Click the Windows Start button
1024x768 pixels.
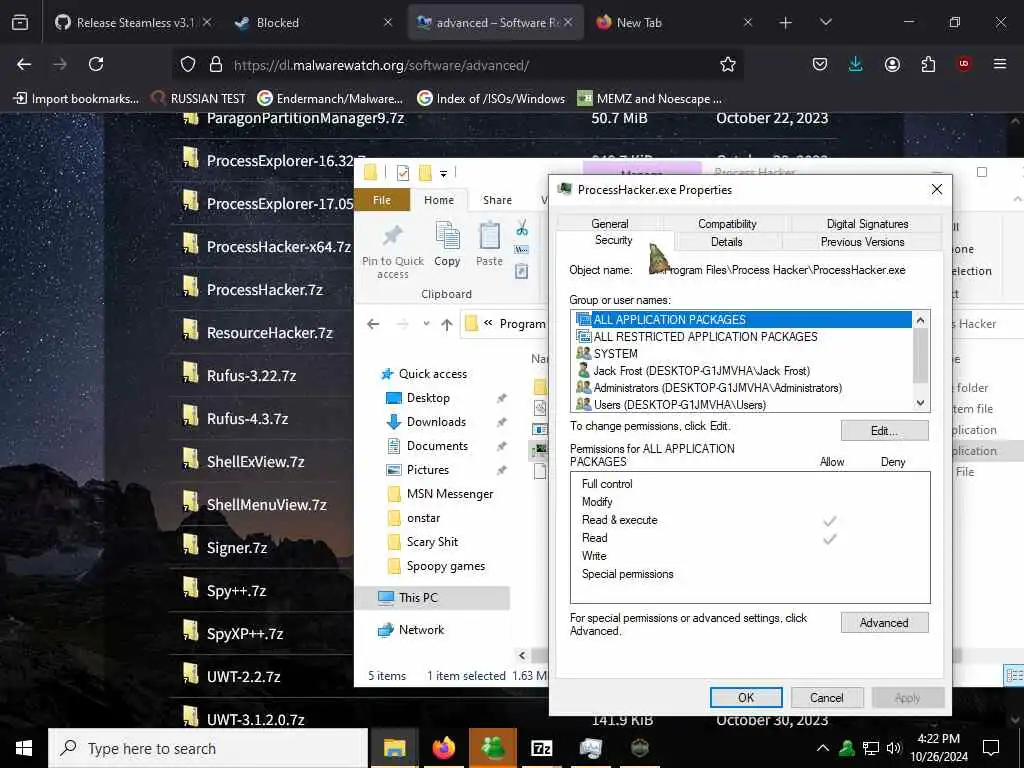(24, 748)
